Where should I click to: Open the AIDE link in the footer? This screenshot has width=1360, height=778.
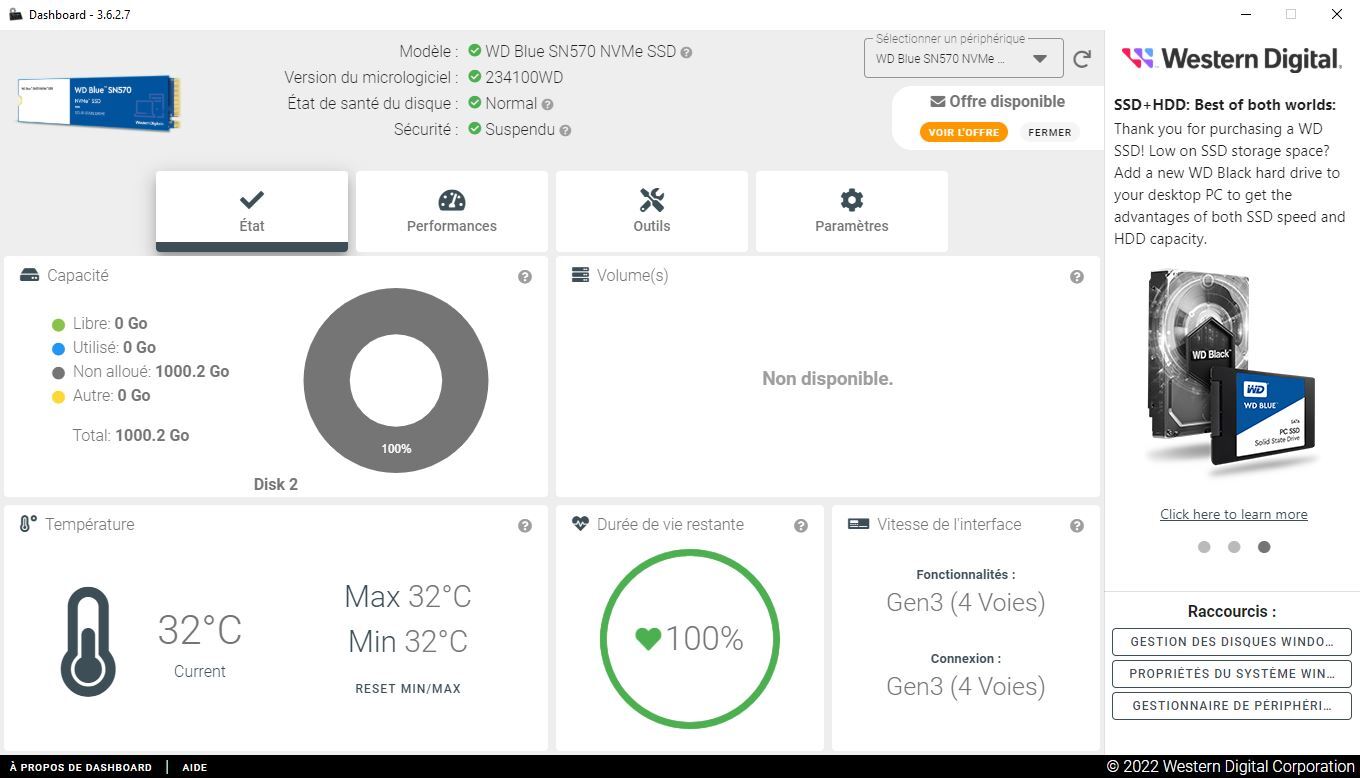[195, 767]
